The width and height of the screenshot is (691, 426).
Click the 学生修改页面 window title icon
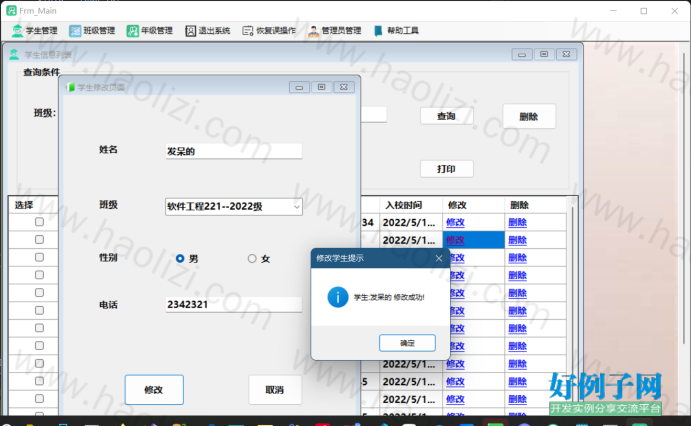[x=71, y=87]
